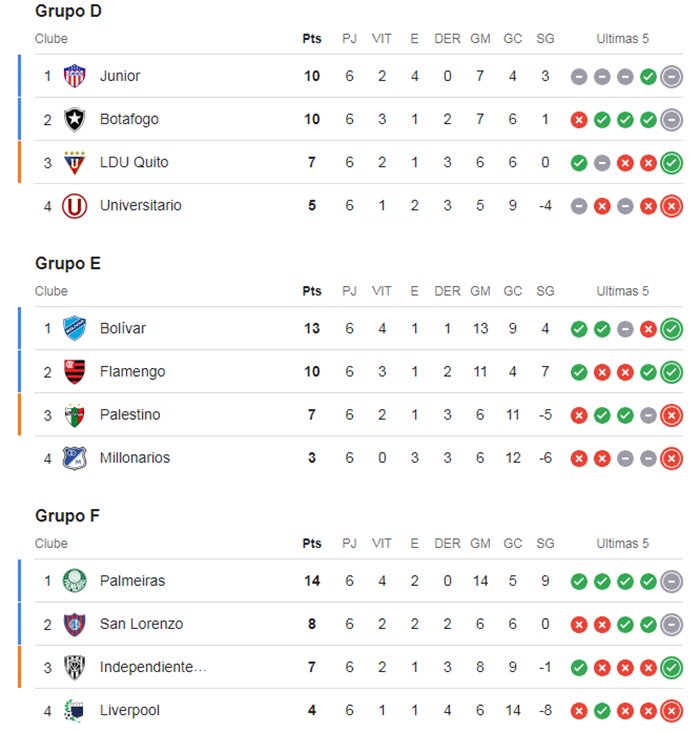The height and width of the screenshot is (732, 700).
Task: Open the Palestino team name link
Action: 130,415
